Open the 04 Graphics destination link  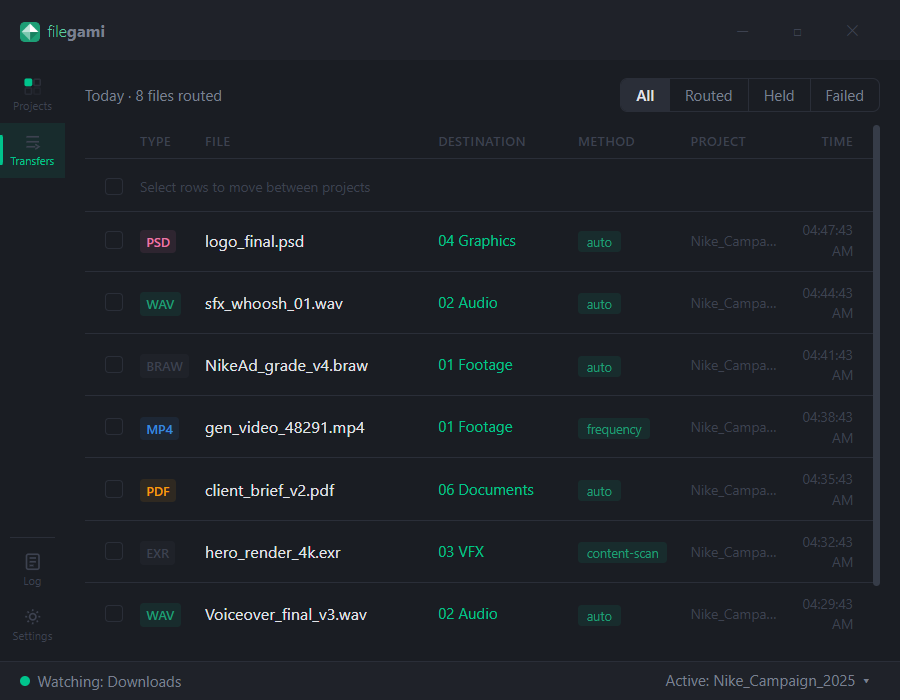477,241
